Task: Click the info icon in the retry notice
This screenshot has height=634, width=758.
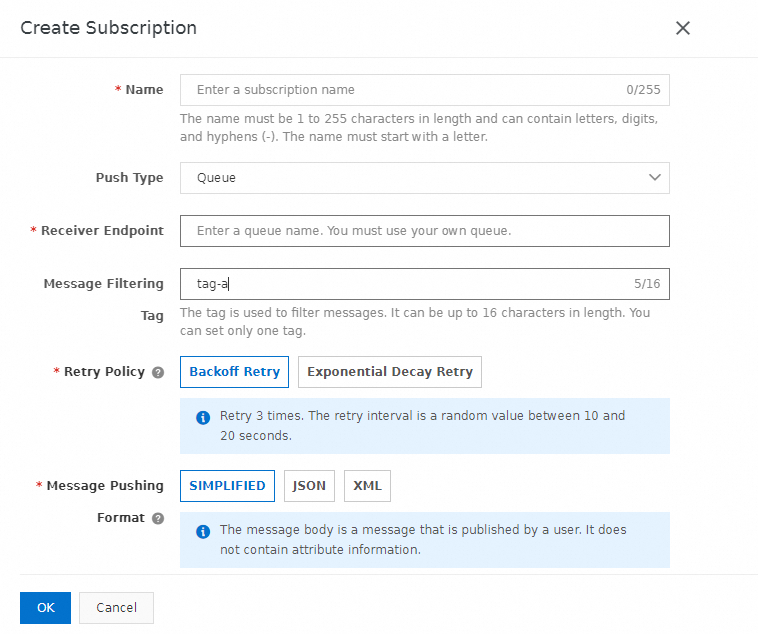Action: 203,417
